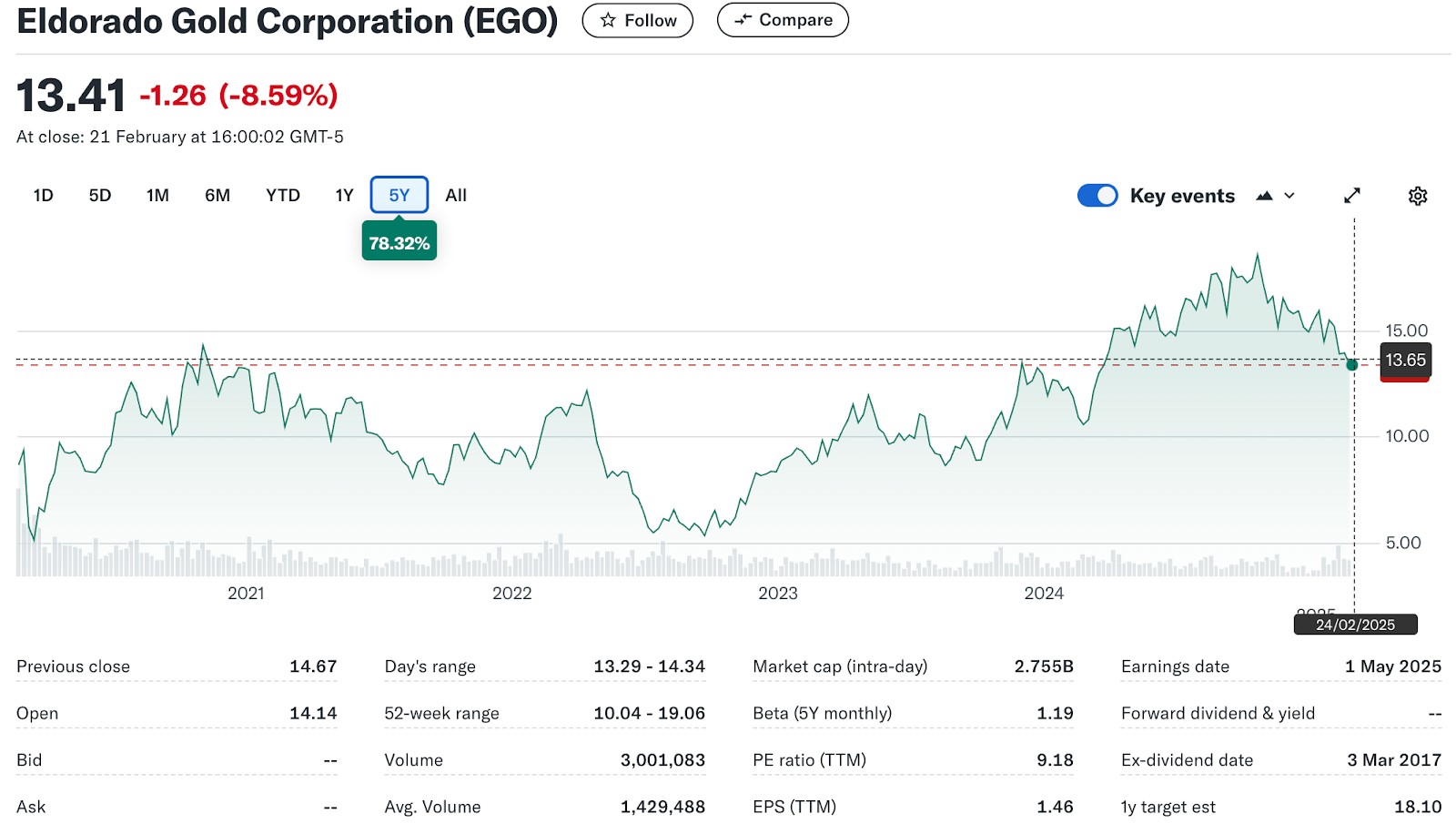Image resolution: width=1456 pixels, height=834 pixels.
Task: Click the 2023 axis label
Action: (x=777, y=594)
